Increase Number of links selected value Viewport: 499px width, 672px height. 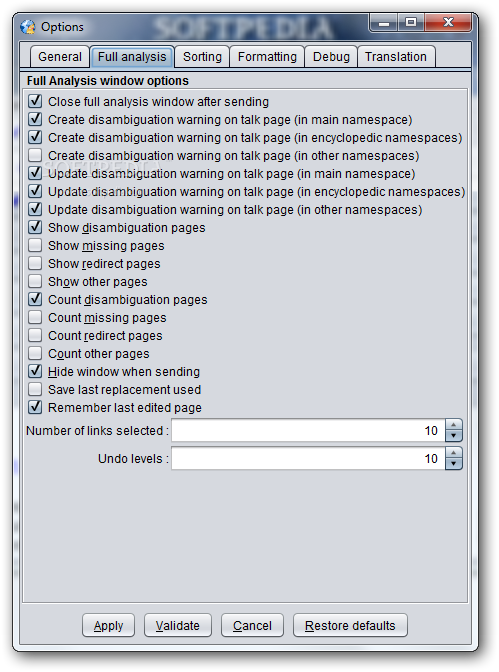click(x=454, y=425)
